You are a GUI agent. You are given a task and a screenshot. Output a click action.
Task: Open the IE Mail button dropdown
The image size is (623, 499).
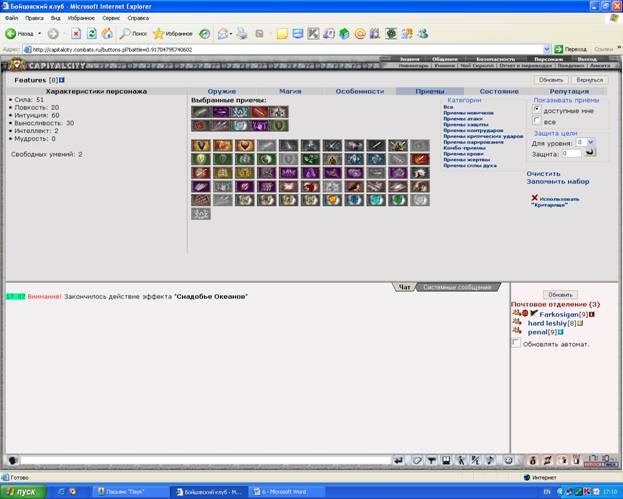pos(231,34)
